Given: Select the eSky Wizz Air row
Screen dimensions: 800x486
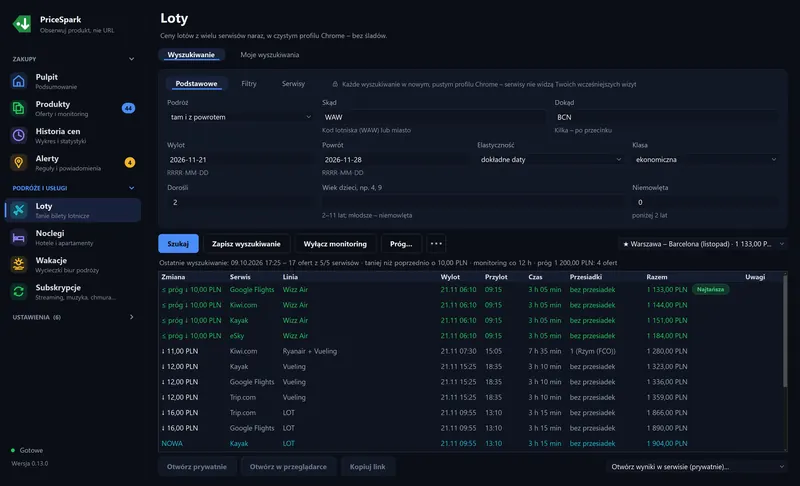Looking at the screenshot, I should [470, 336].
